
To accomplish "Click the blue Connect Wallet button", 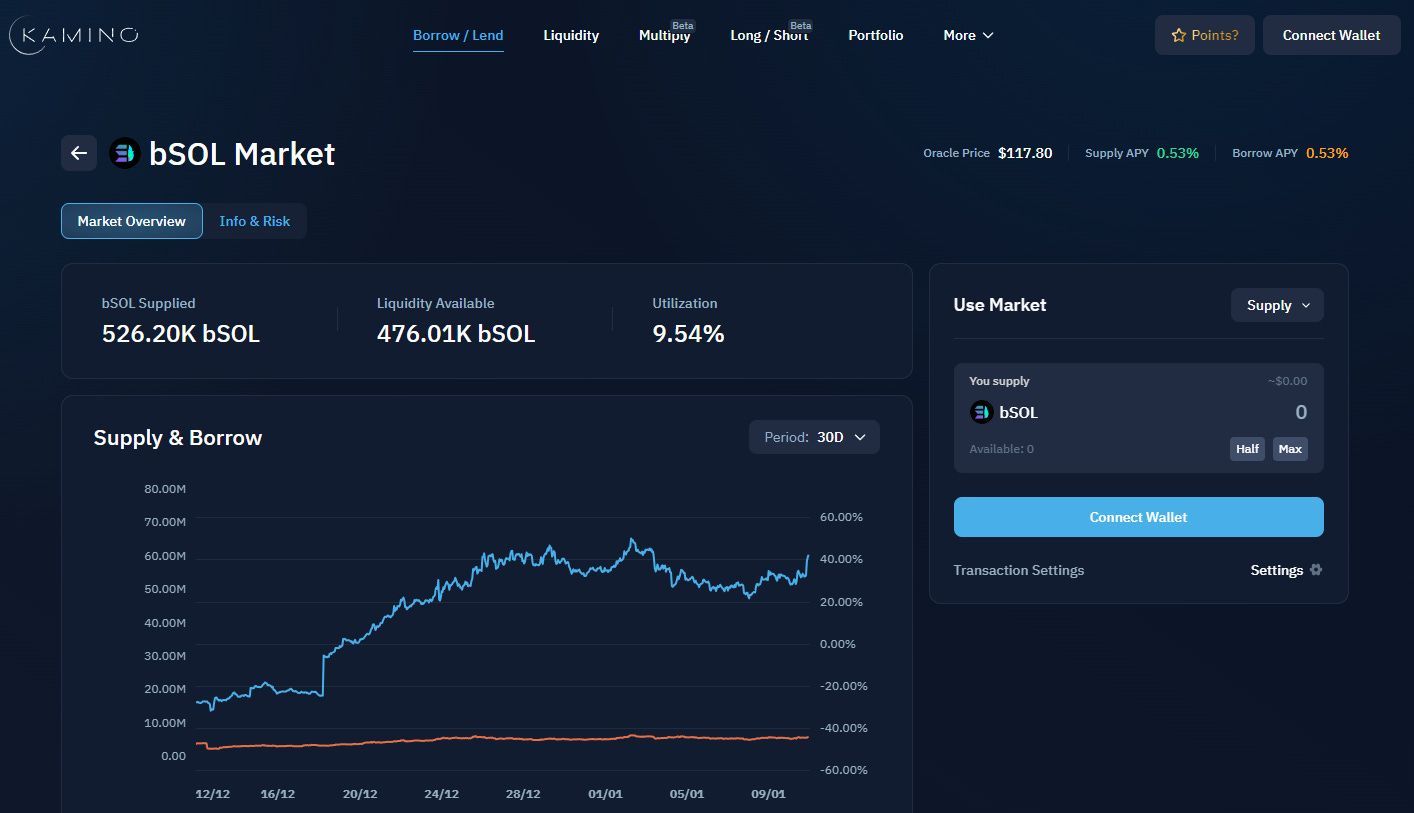I will [1139, 517].
